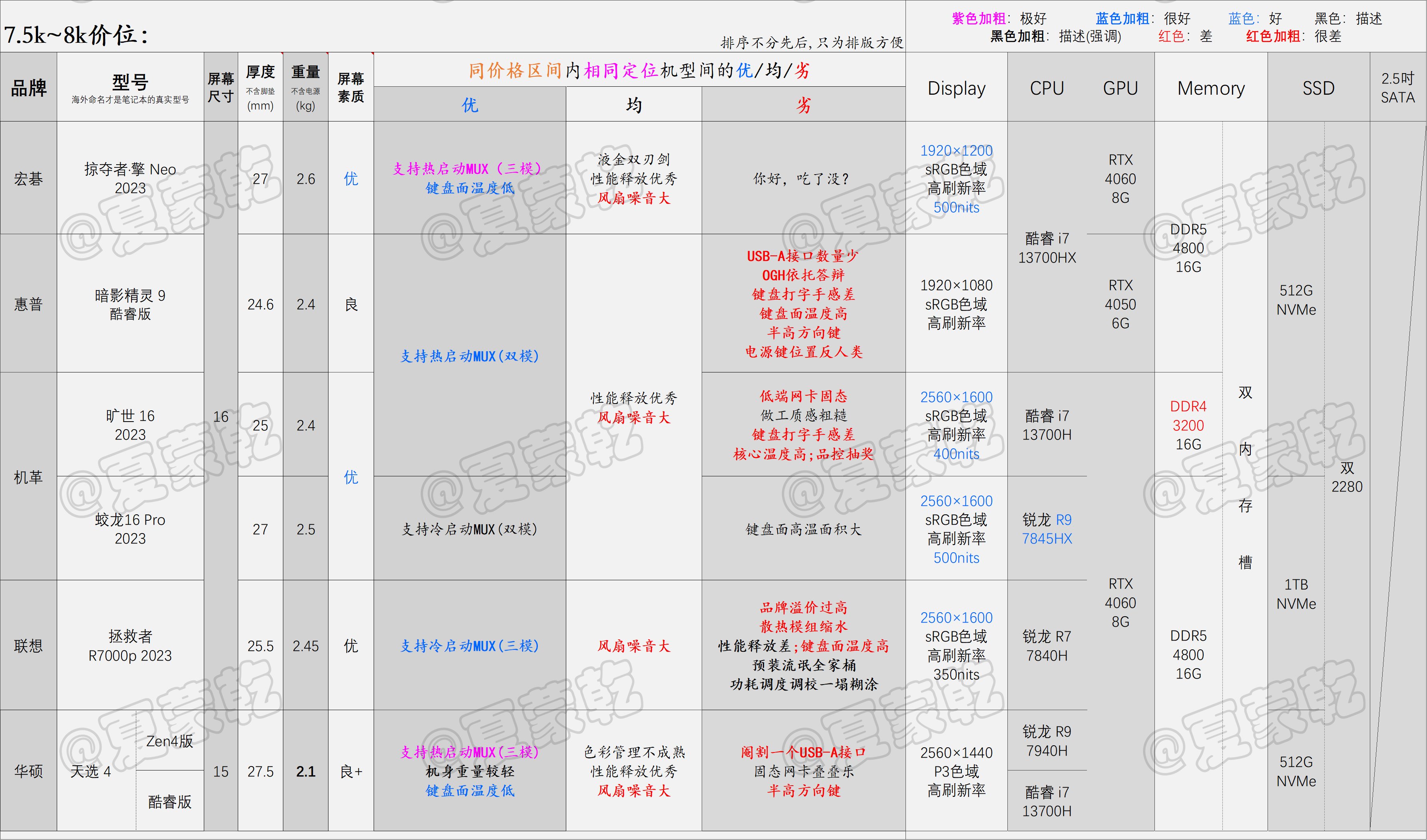
Task: Select the weight value '2.5'
Action: point(306,529)
